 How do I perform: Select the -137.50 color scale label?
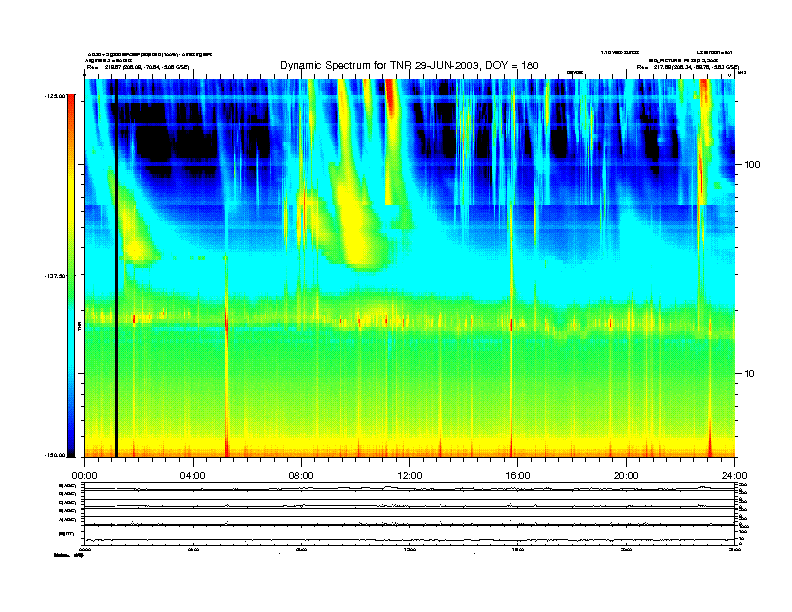point(55,276)
